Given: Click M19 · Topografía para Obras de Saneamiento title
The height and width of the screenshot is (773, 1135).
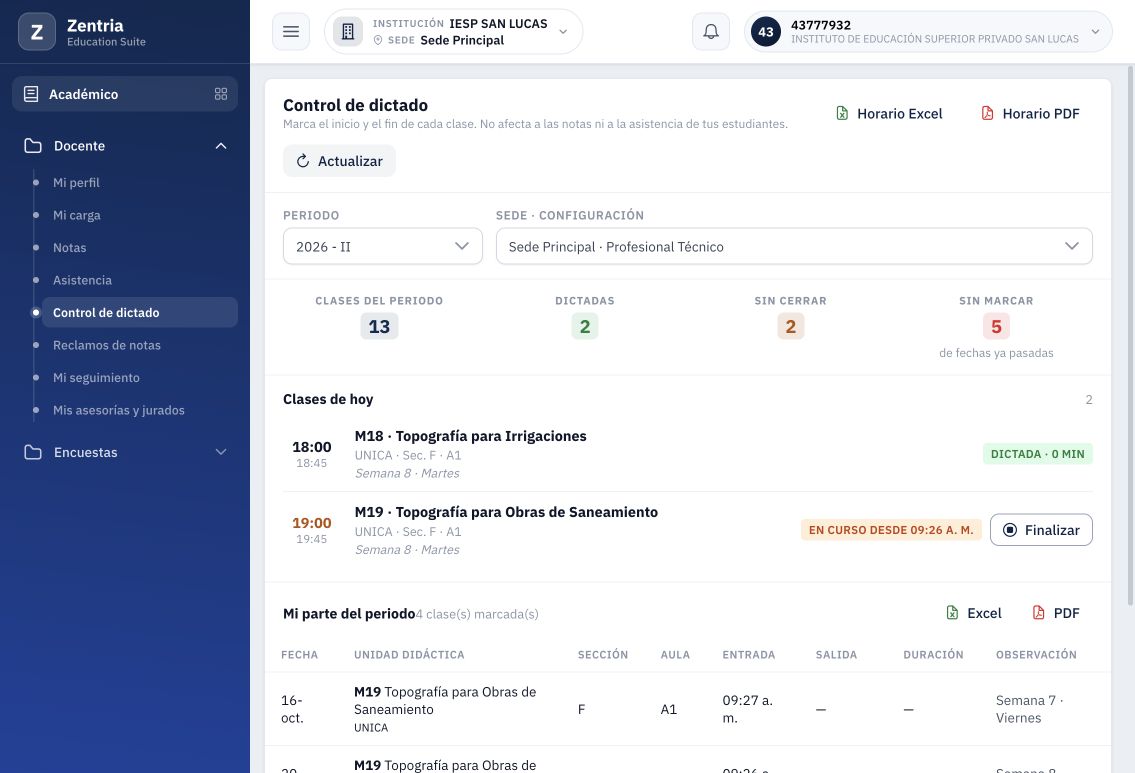Looking at the screenshot, I should [506, 512].
